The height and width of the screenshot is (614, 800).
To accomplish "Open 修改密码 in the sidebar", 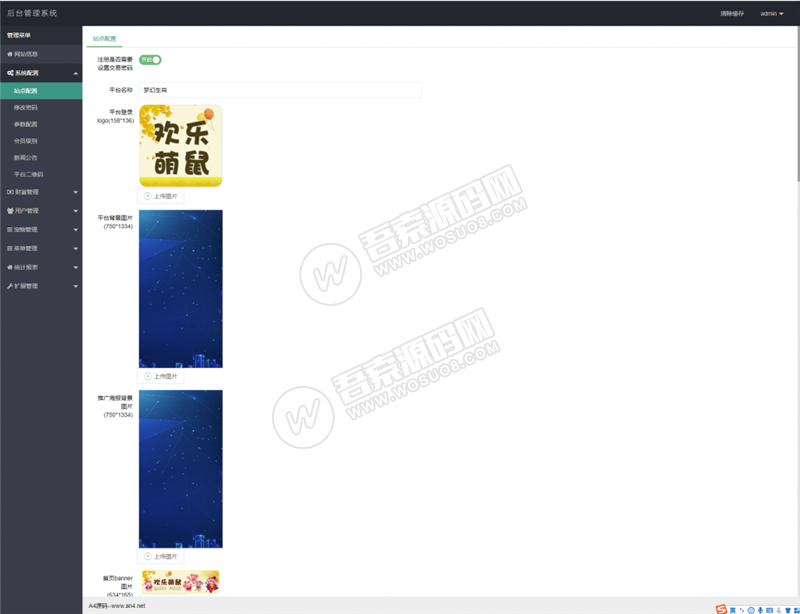I will coord(26,107).
